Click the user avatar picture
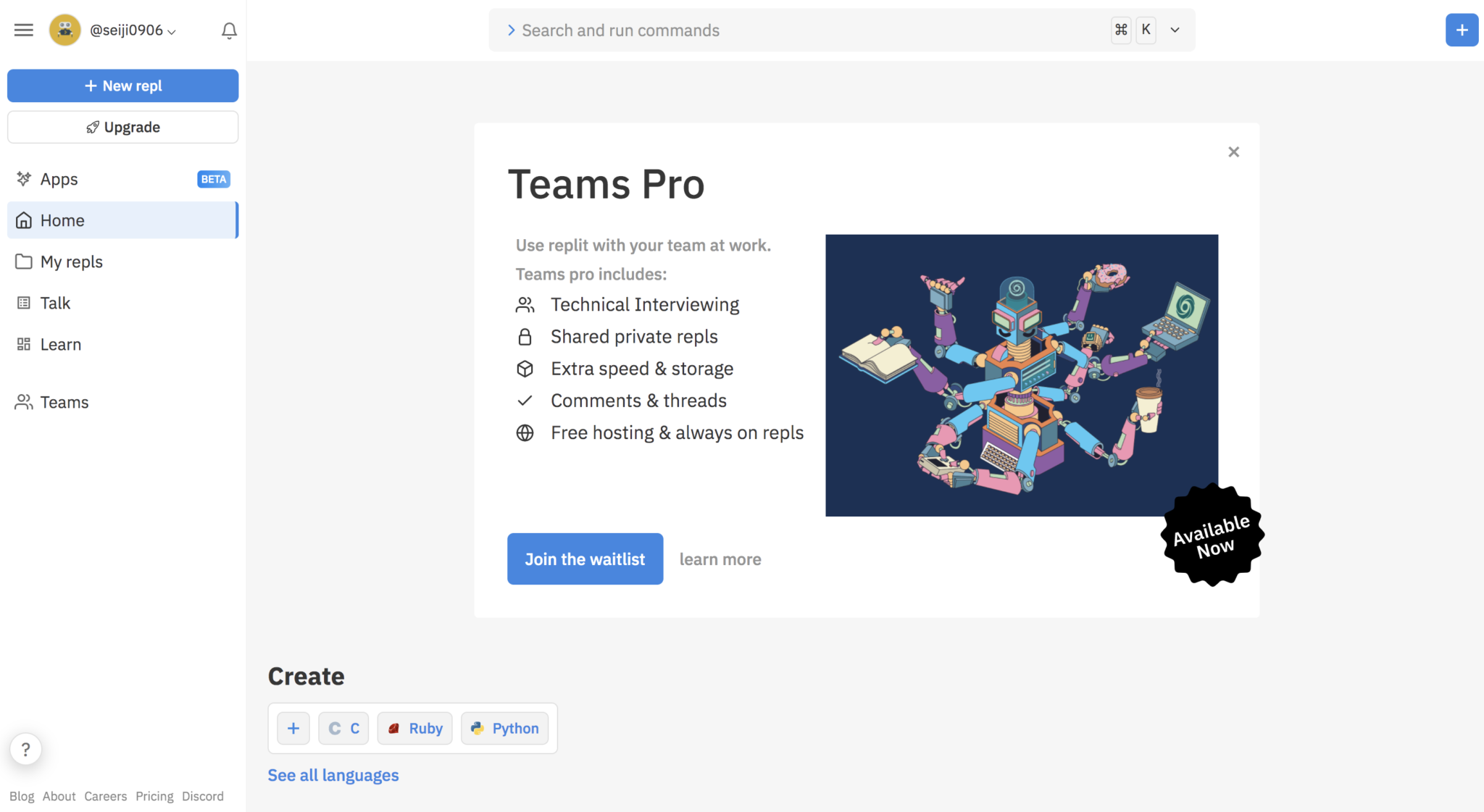Screen dimensions: 1484x812 click(65, 30)
